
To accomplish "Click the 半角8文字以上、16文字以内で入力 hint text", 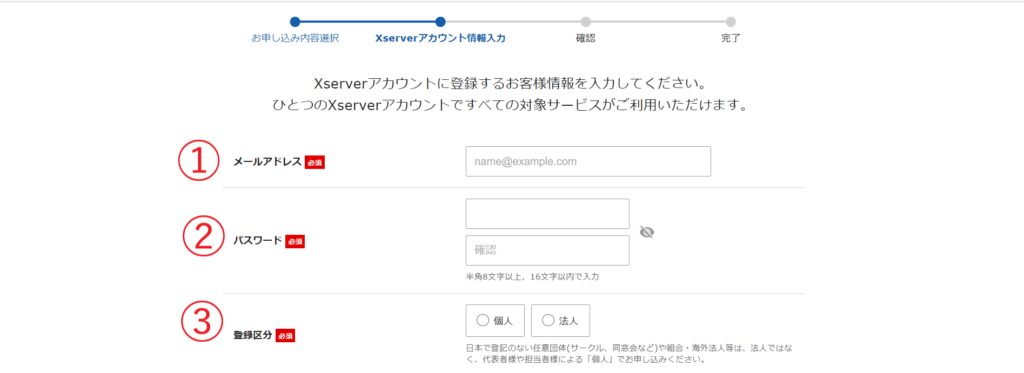I will 532,277.
